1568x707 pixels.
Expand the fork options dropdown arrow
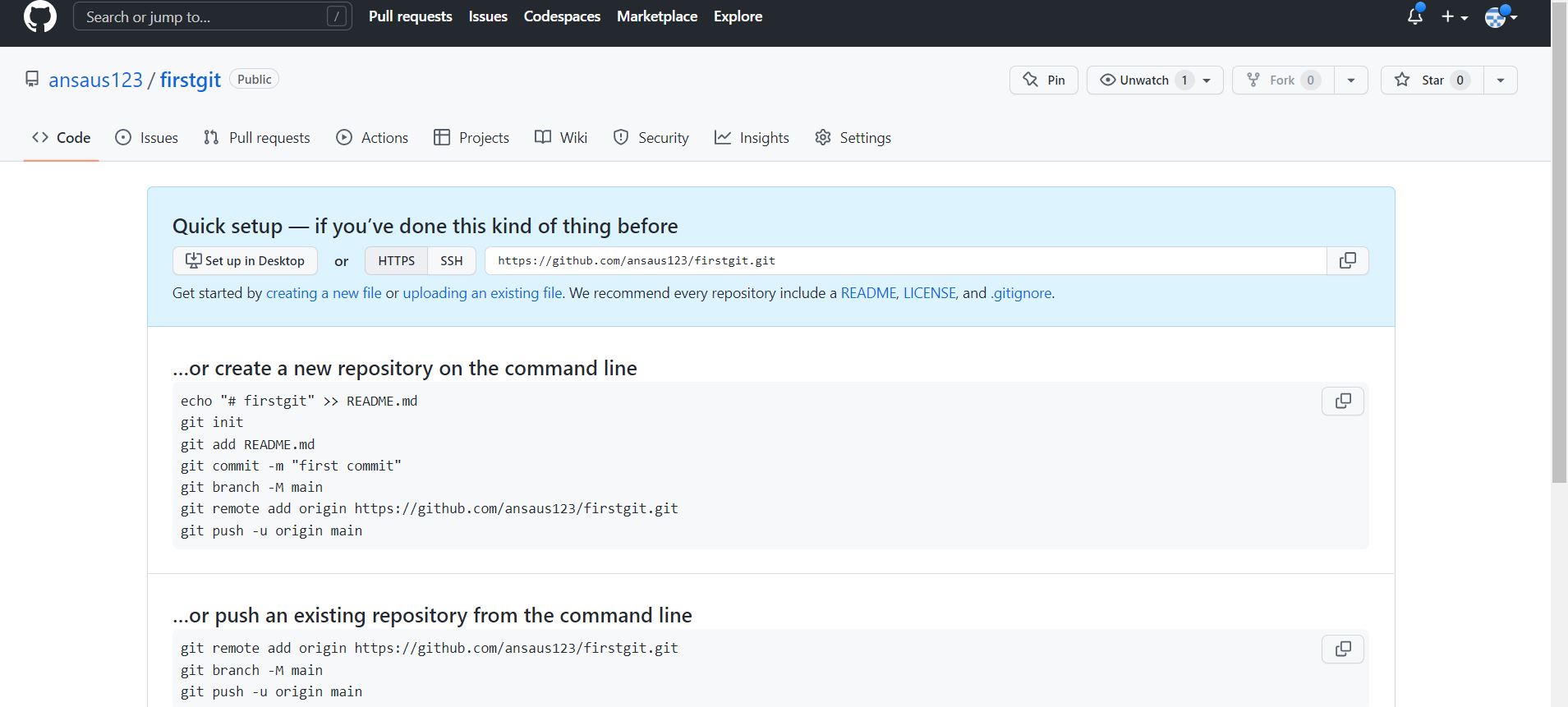tap(1351, 80)
